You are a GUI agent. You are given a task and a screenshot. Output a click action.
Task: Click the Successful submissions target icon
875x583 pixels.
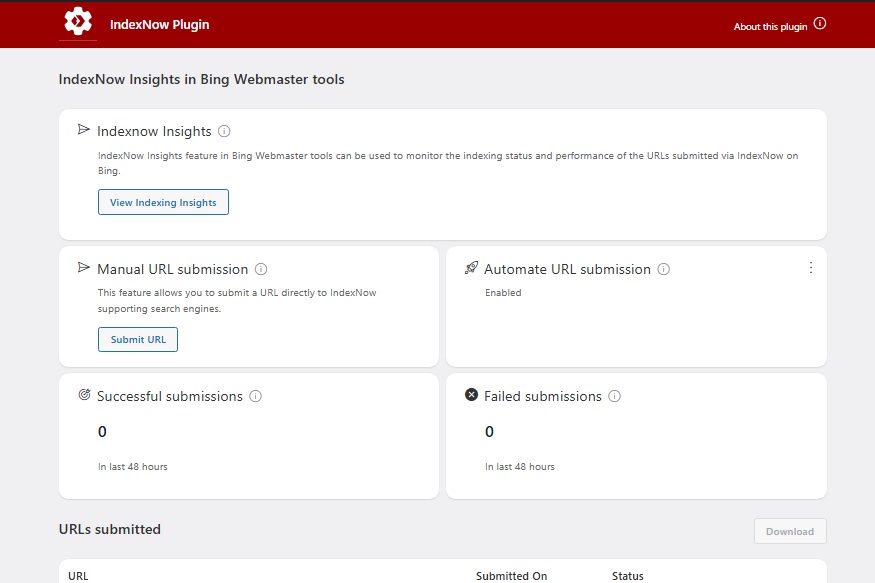85,395
